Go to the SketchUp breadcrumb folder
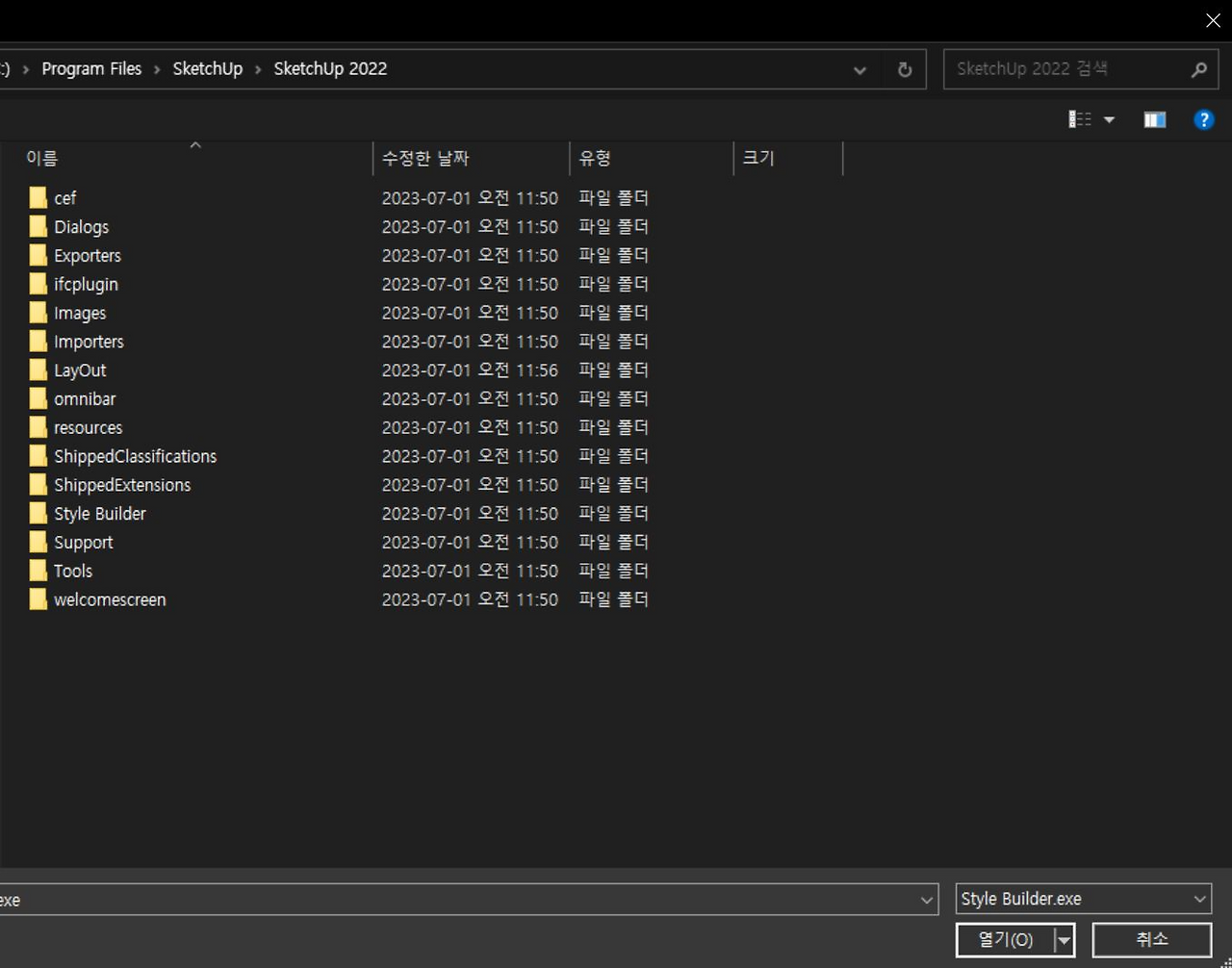 point(208,69)
